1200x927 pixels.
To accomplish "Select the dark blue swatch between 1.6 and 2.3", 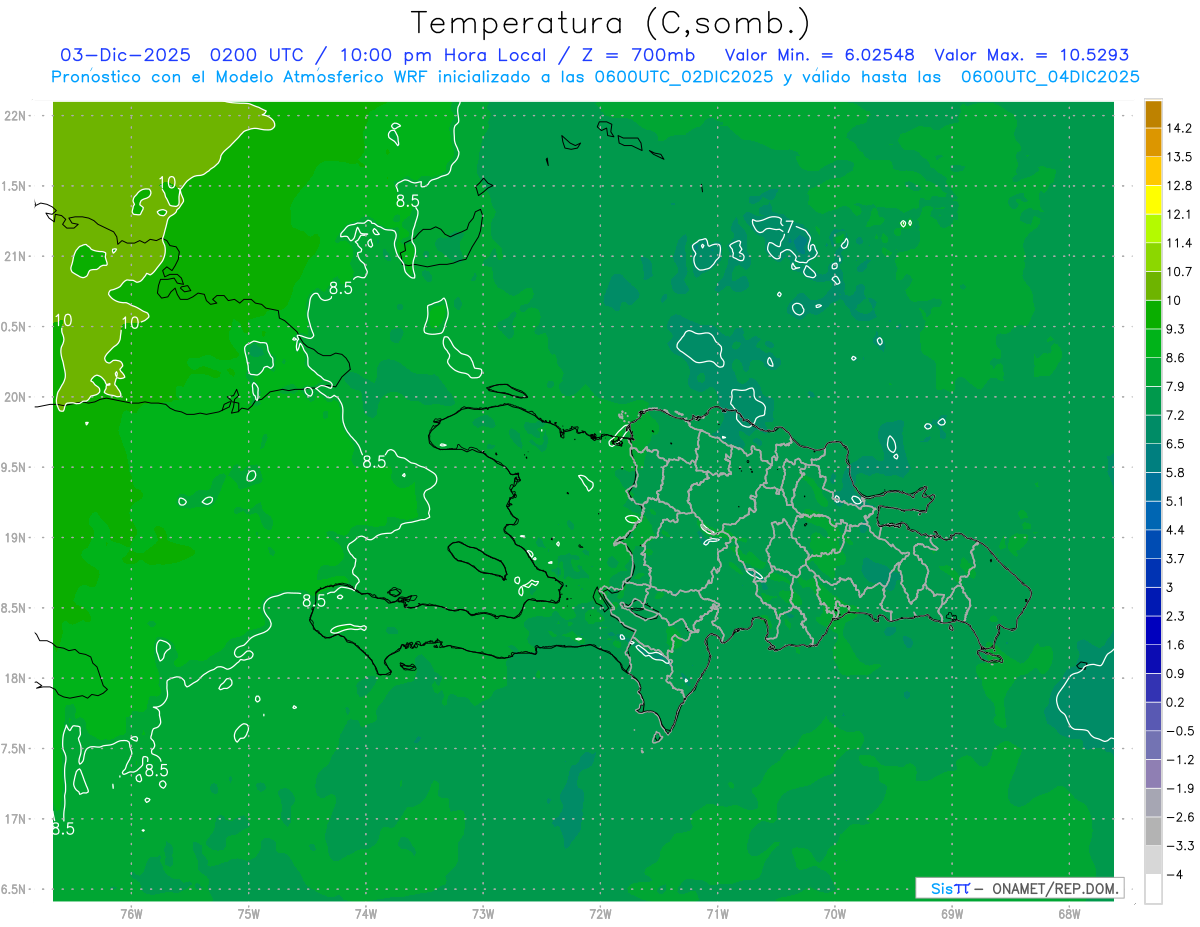I will tap(1153, 631).
